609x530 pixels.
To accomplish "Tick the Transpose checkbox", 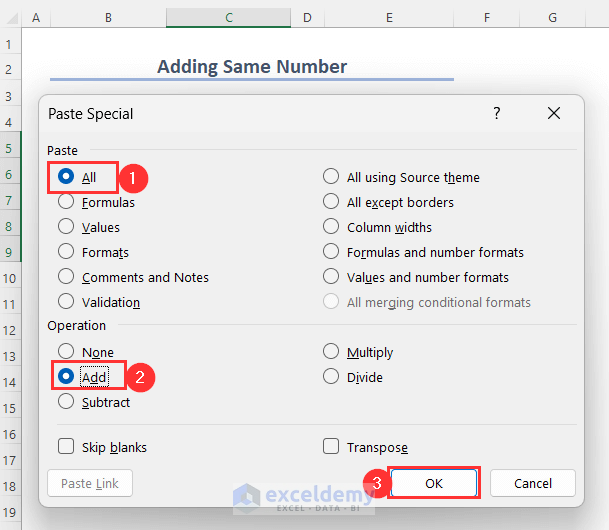I will (x=331, y=447).
